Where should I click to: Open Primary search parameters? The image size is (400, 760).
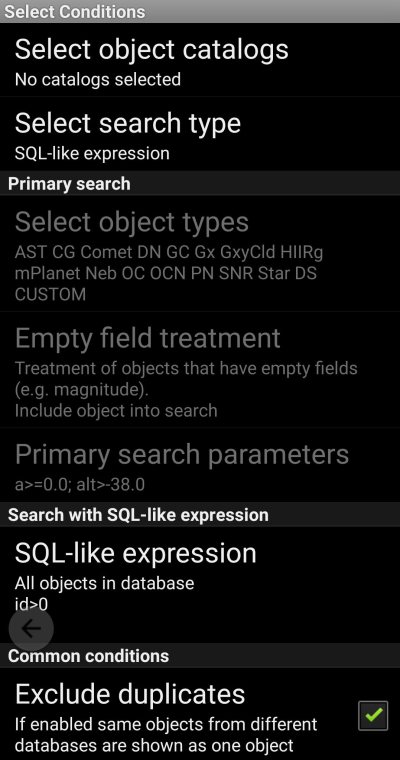tap(200, 465)
